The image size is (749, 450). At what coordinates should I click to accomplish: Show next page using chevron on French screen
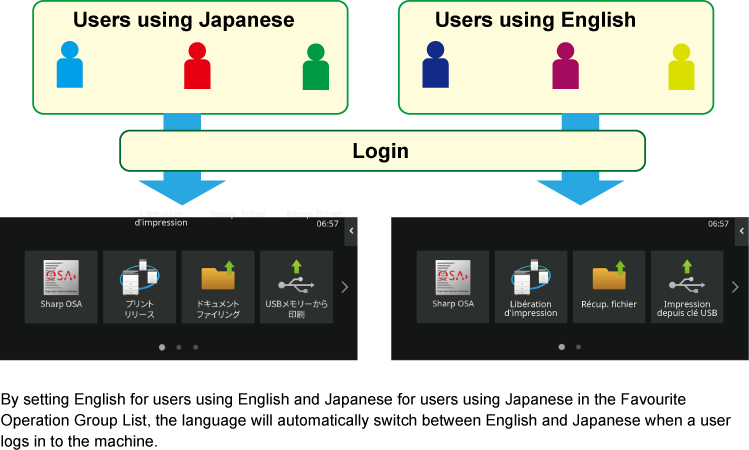point(735,287)
